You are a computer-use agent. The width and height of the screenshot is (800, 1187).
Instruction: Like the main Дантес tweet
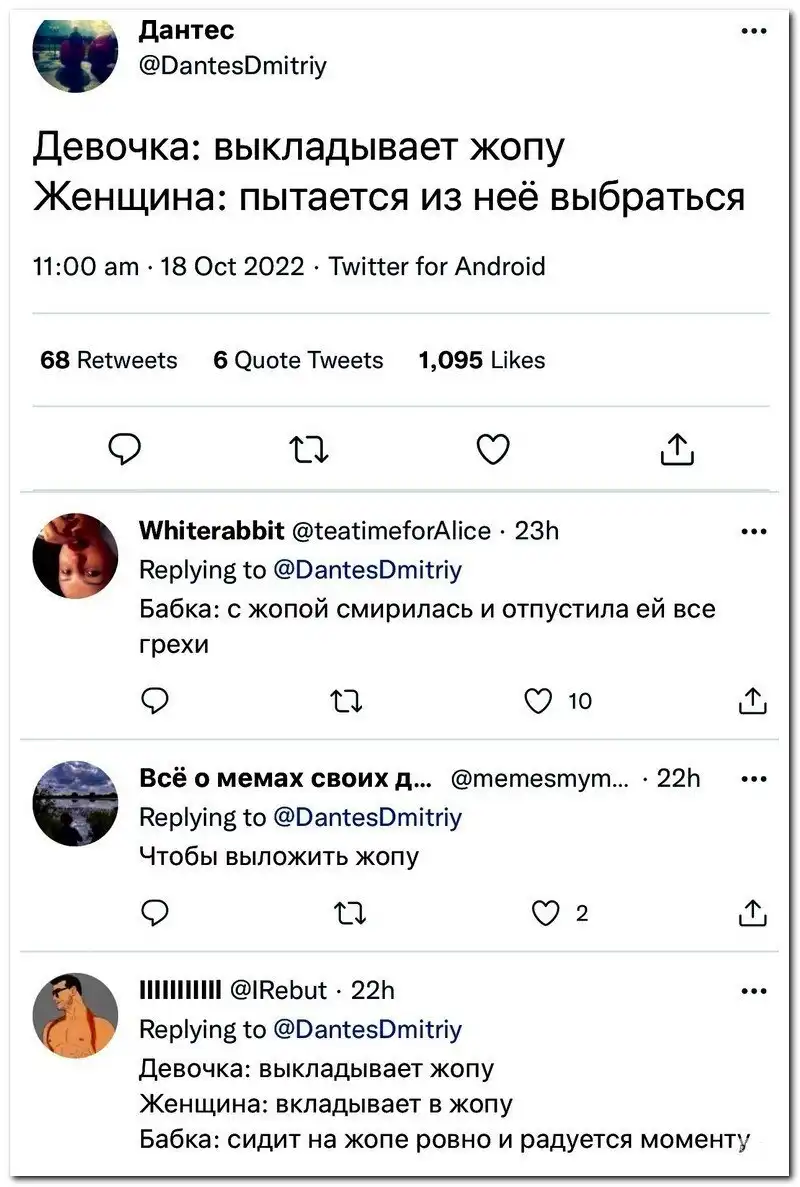[492, 452]
